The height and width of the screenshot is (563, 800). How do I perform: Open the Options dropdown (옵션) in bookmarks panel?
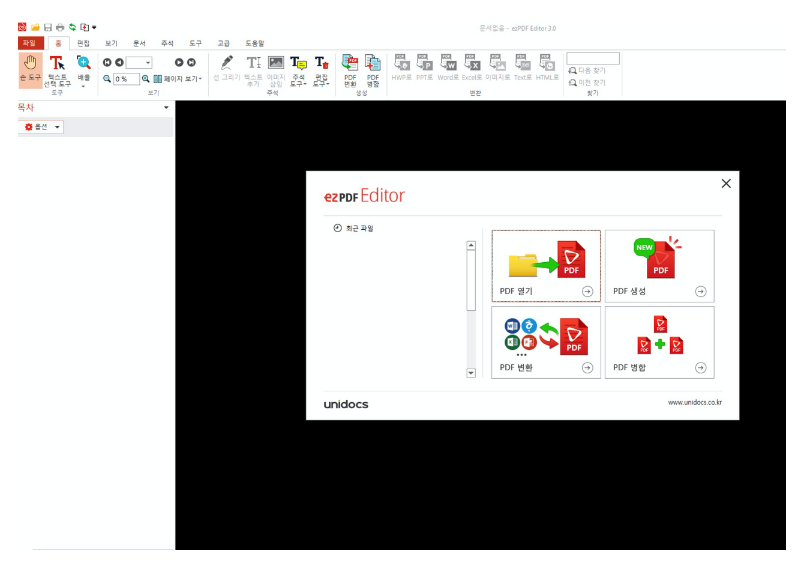(x=43, y=127)
